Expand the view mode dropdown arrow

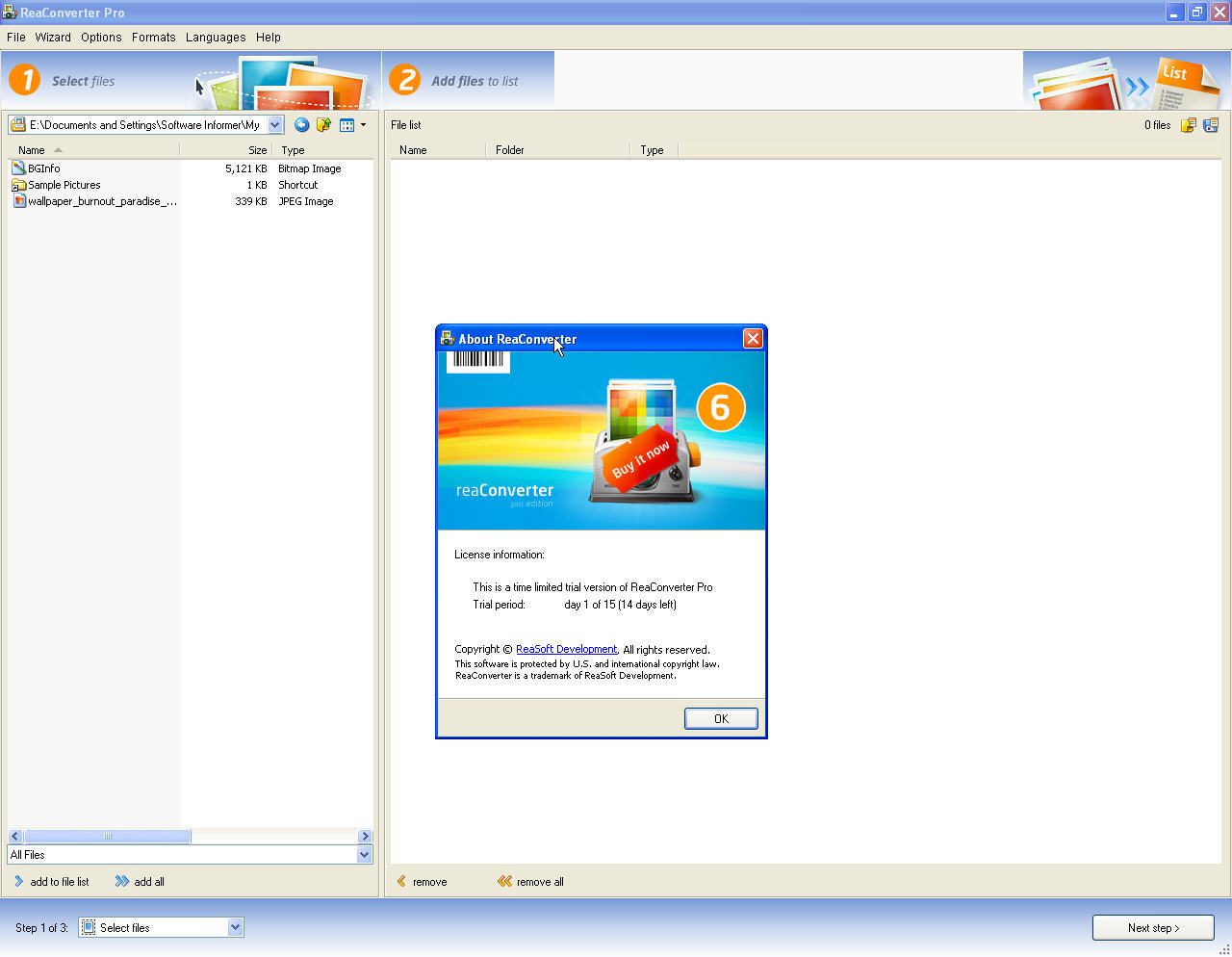point(363,124)
